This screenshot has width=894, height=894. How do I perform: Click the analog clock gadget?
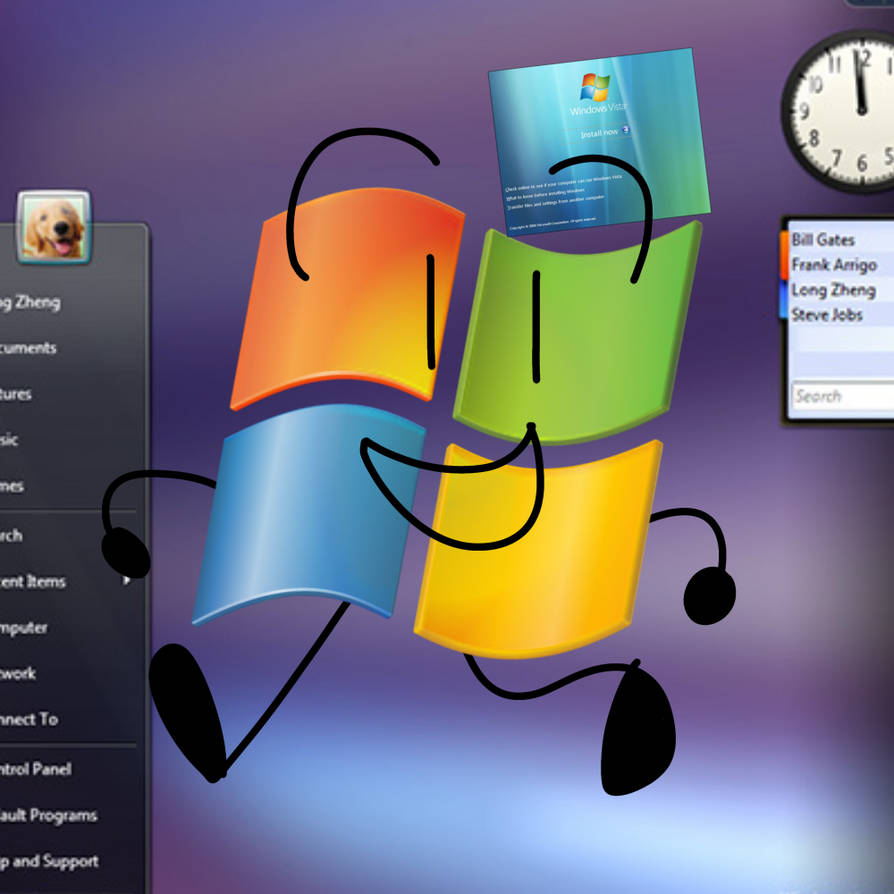pyautogui.click(x=840, y=110)
